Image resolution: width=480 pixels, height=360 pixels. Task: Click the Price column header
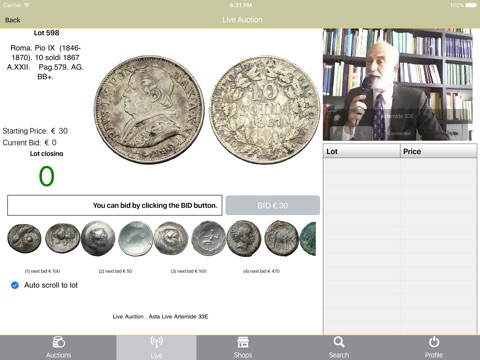coord(439,151)
